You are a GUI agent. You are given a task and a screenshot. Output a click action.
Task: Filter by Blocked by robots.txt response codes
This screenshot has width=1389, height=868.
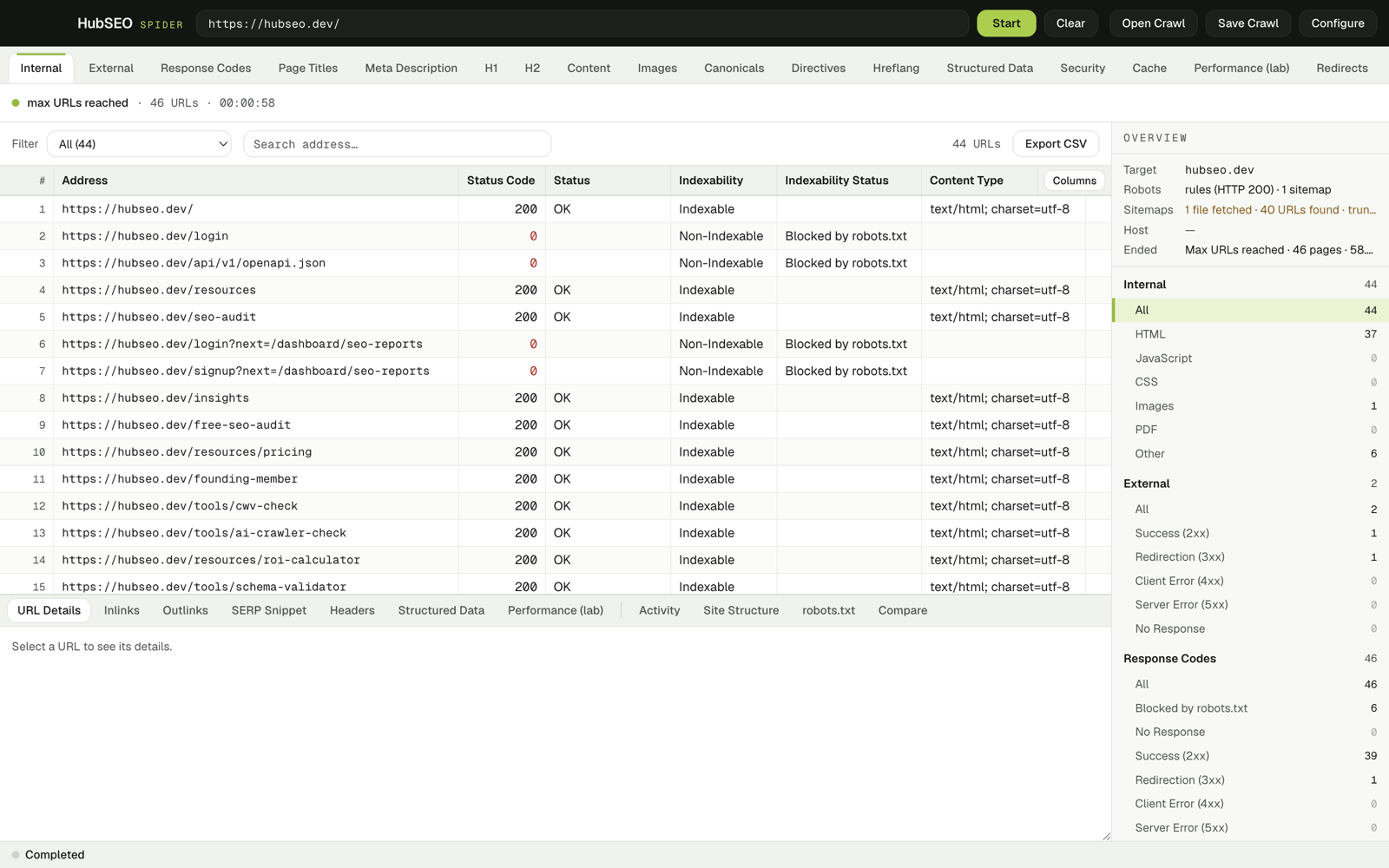[1250, 708]
